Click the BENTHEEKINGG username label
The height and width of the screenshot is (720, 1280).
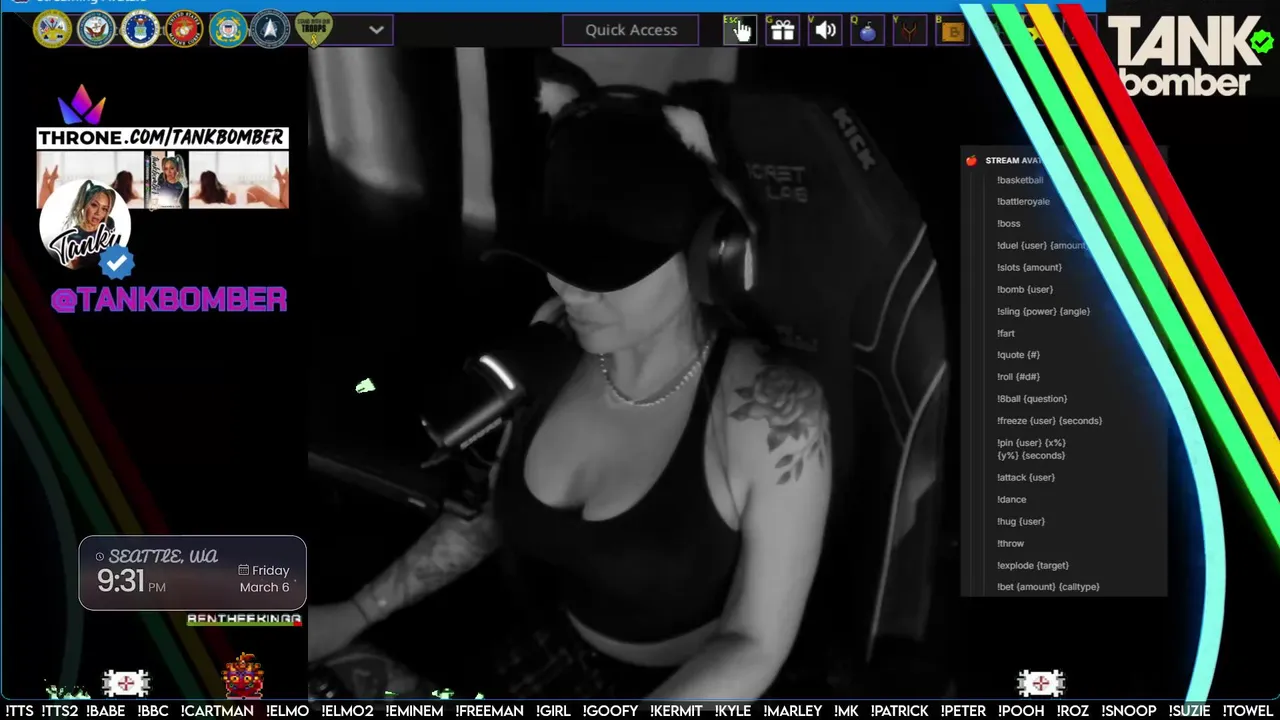pos(244,619)
